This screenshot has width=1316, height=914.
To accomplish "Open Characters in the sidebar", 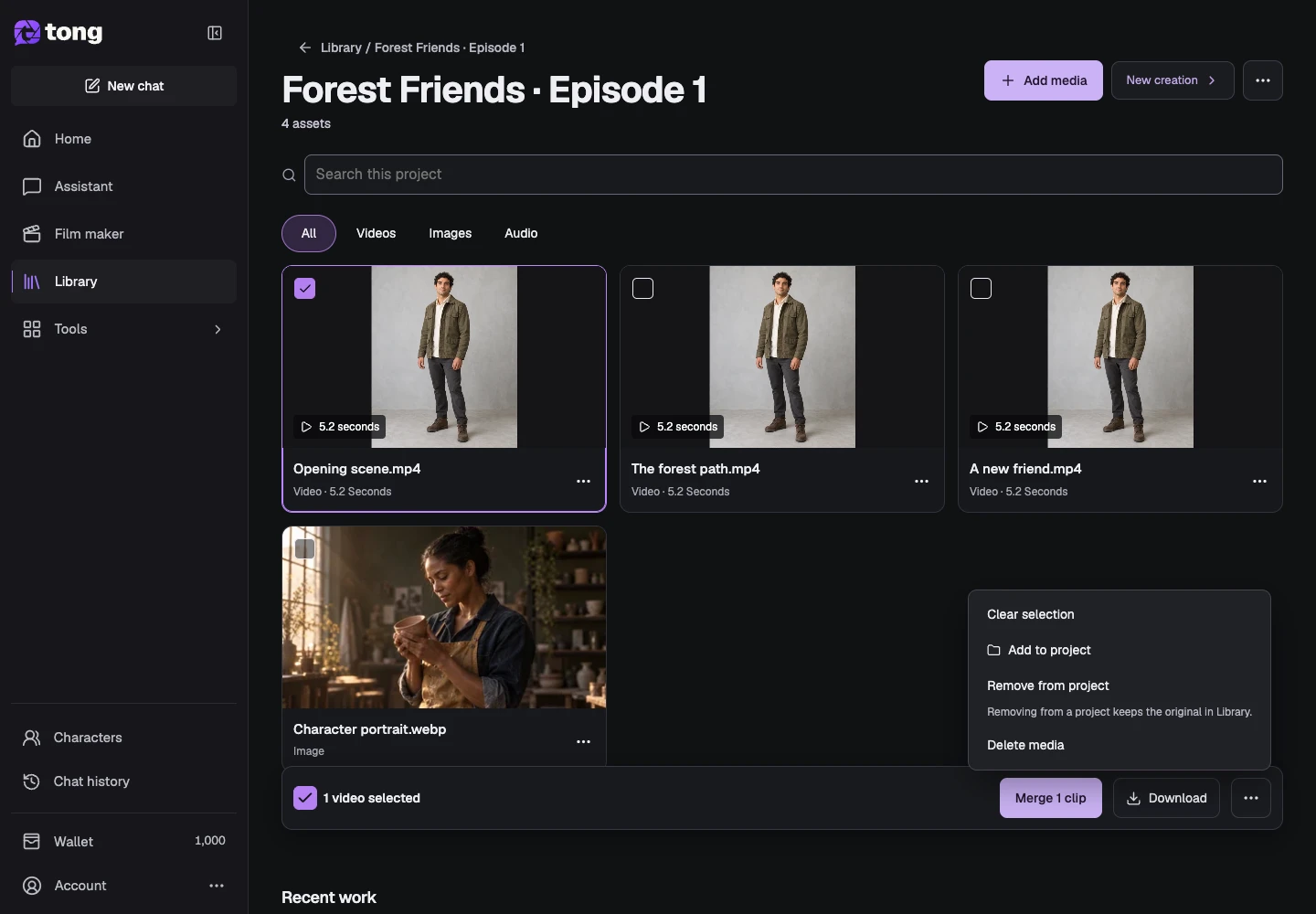I will coord(123,738).
